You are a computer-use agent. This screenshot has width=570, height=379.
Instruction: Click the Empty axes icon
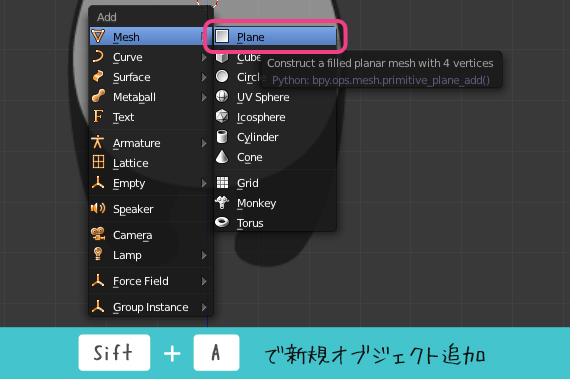coord(98,183)
